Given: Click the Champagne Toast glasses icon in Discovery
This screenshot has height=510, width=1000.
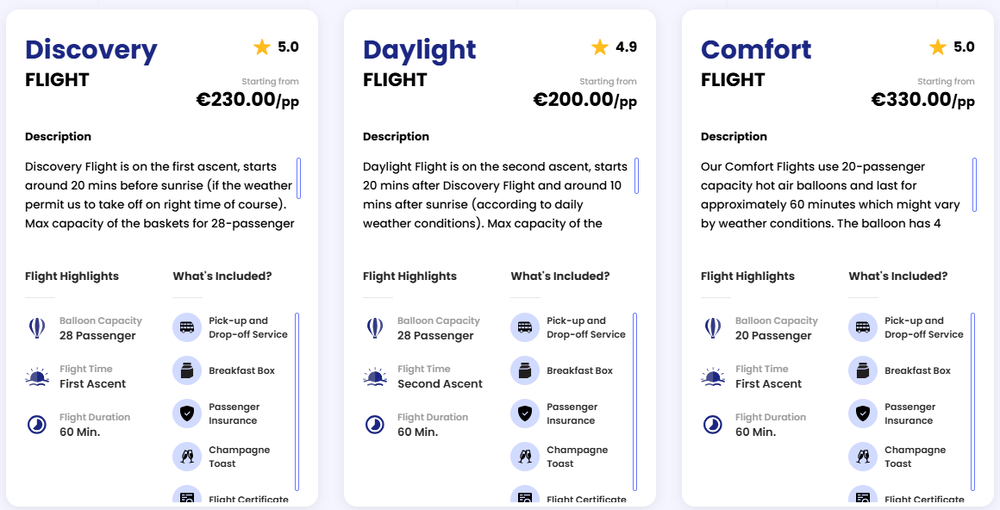Looking at the screenshot, I should pos(187,457).
